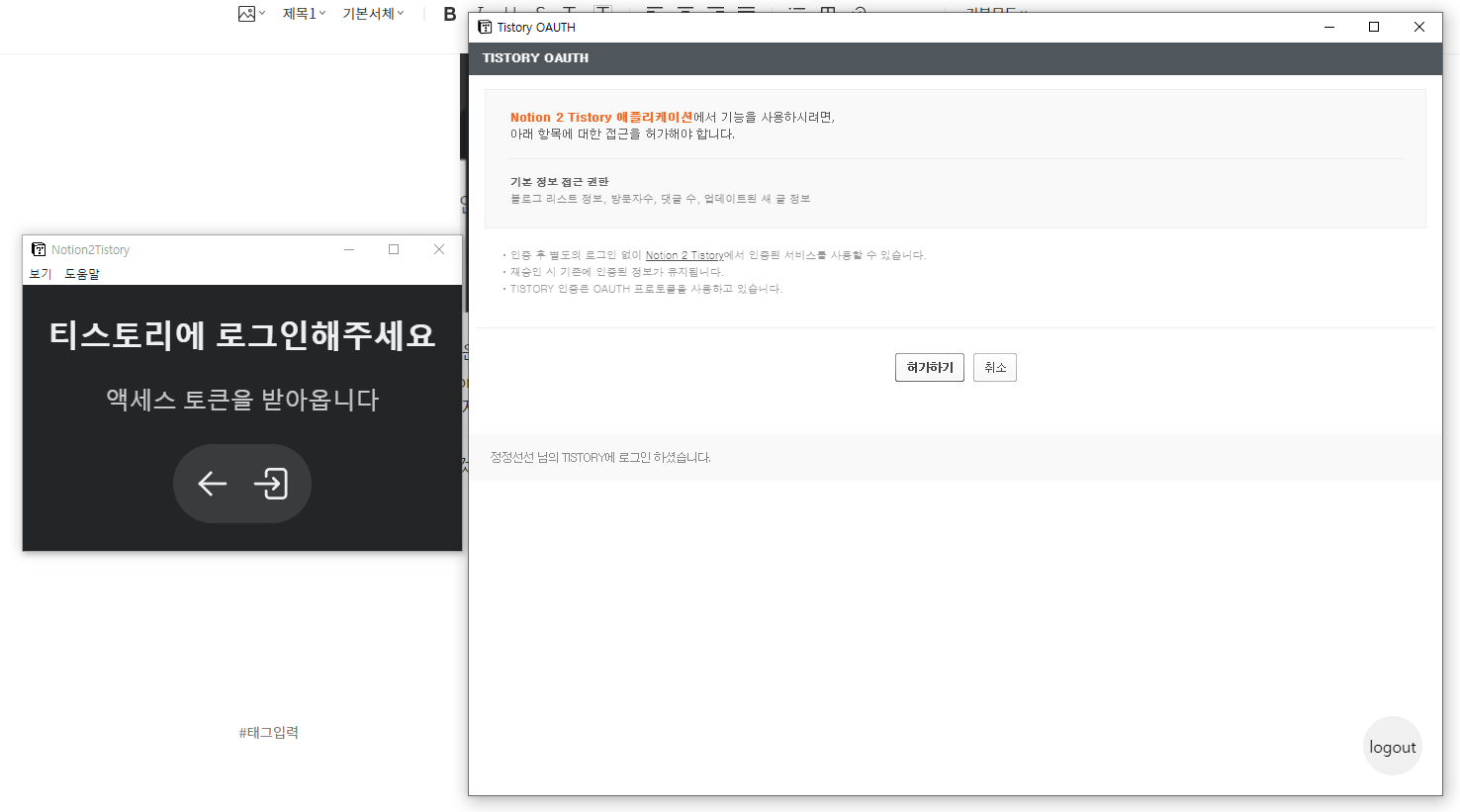Click the TISTORY OAUTH header bar text
Viewport: 1460px width, 812px height.
[535, 58]
